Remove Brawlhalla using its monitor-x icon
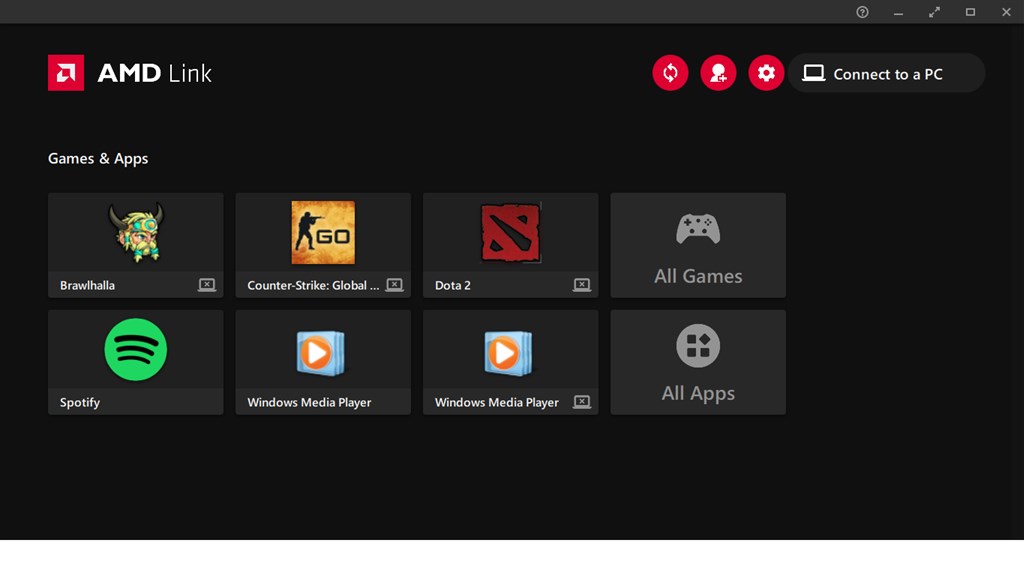This screenshot has width=1024, height=576. pos(207,285)
